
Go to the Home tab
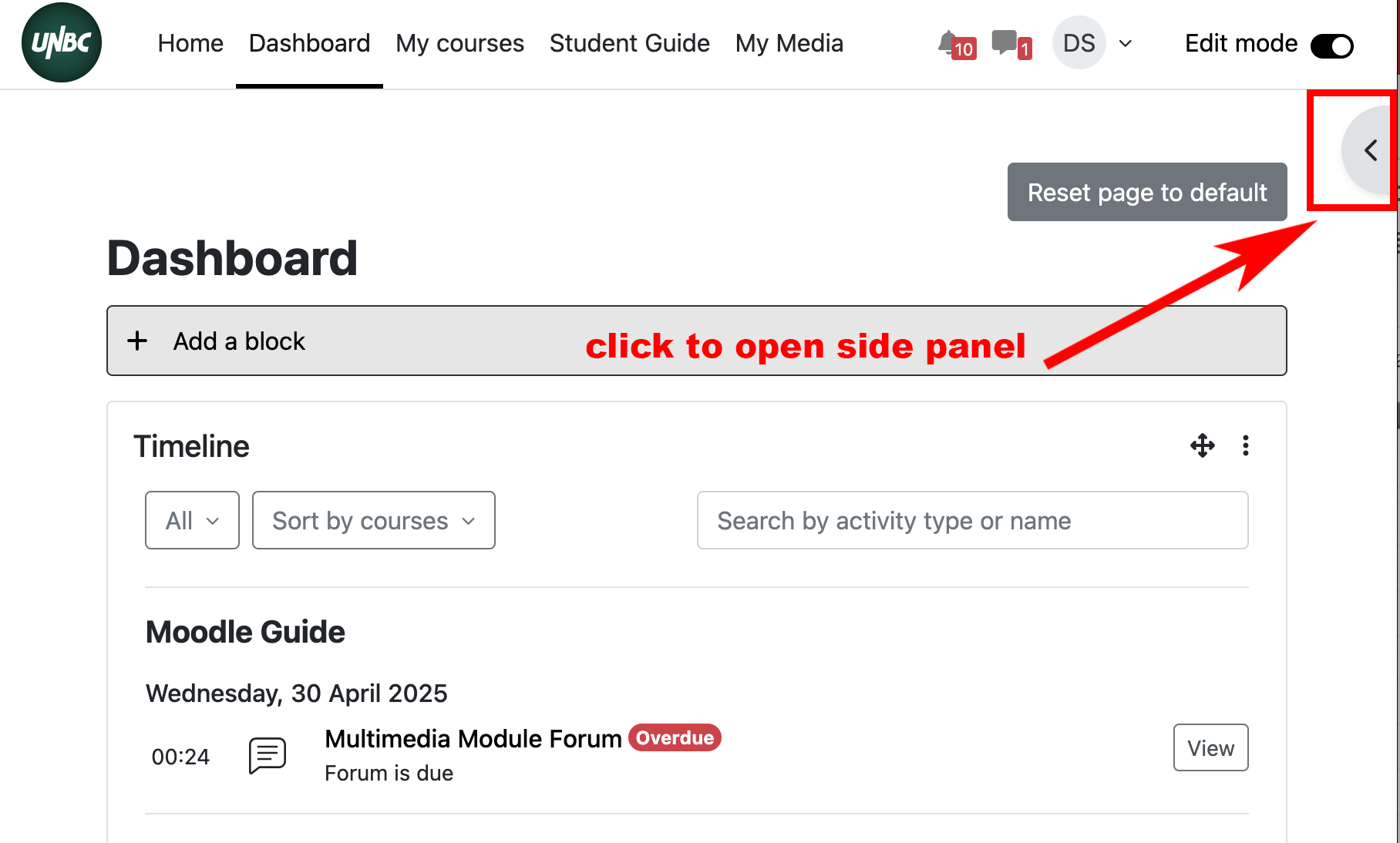(190, 43)
